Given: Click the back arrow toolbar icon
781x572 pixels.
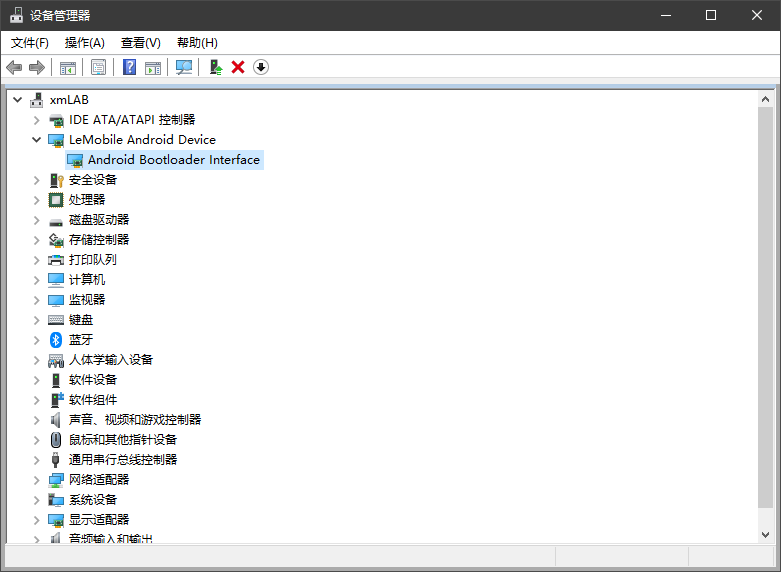Looking at the screenshot, I should coord(14,67).
